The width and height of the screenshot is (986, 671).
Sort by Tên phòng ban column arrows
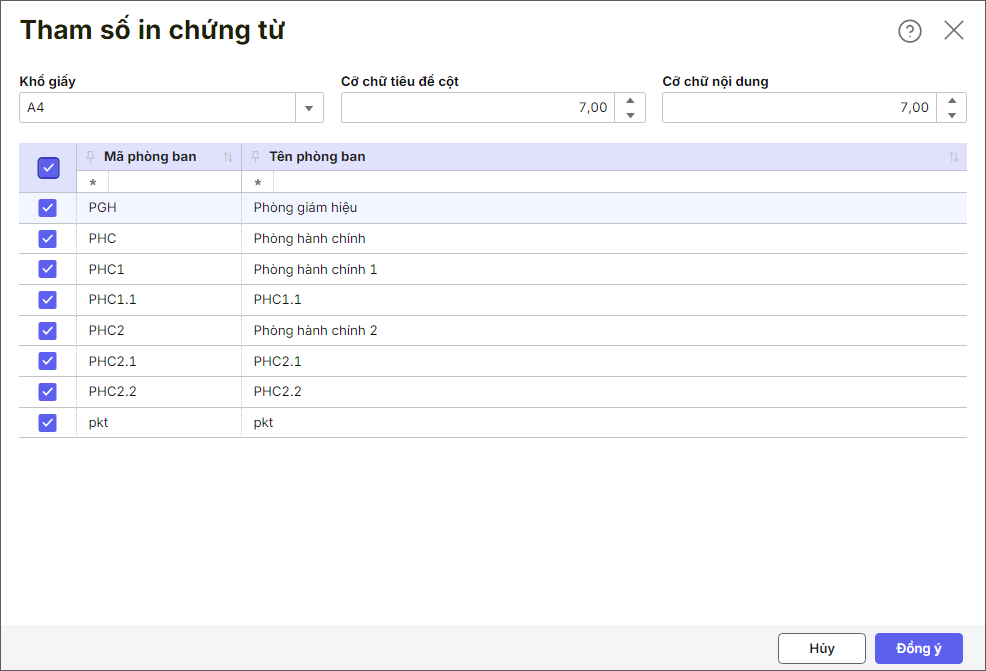[953, 157]
